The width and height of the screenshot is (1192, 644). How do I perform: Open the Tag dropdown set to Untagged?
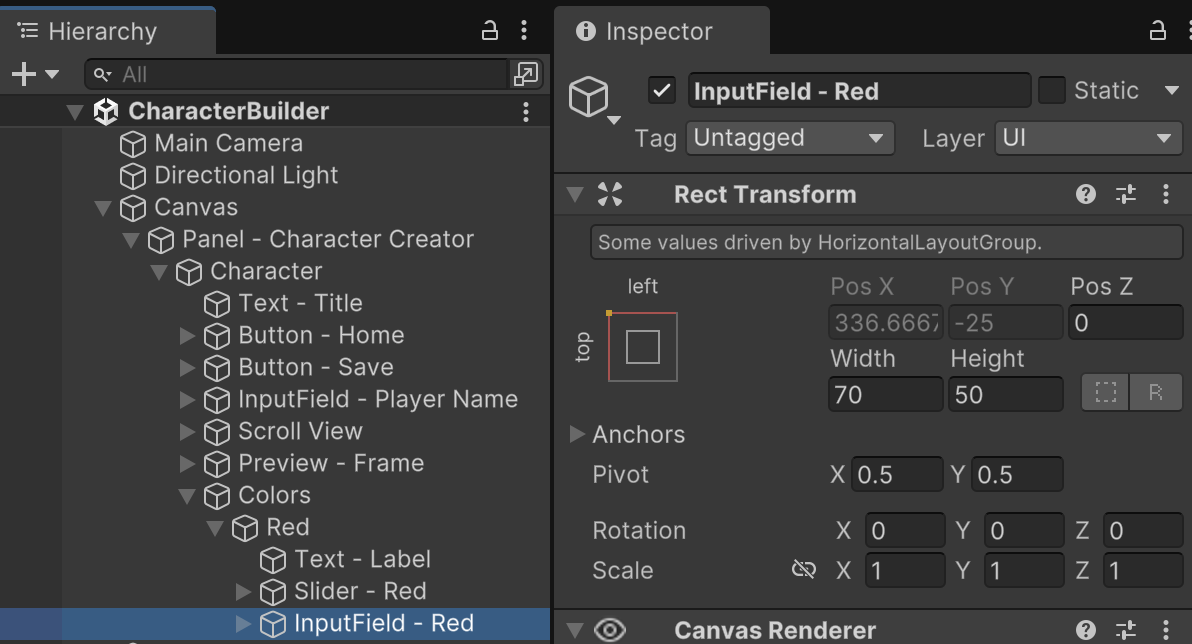click(788, 138)
